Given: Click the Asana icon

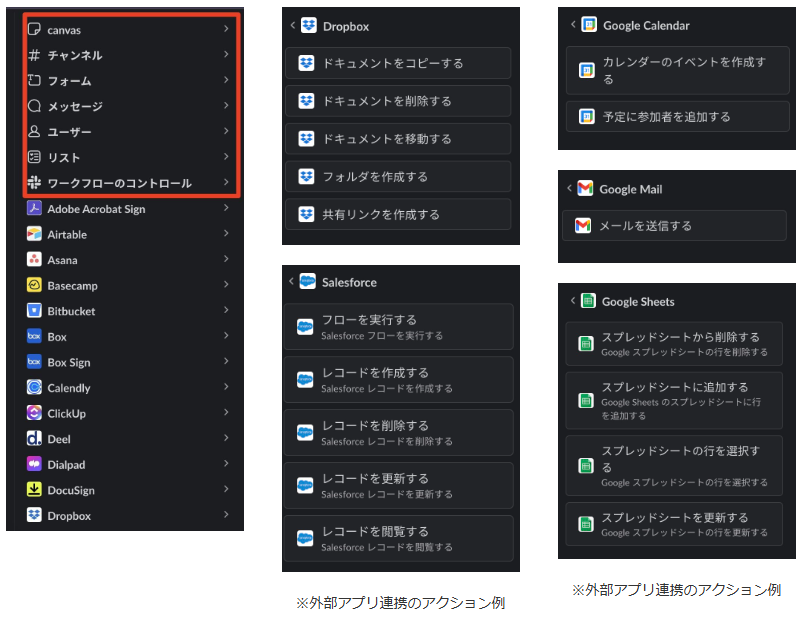Looking at the screenshot, I should [34, 259].
